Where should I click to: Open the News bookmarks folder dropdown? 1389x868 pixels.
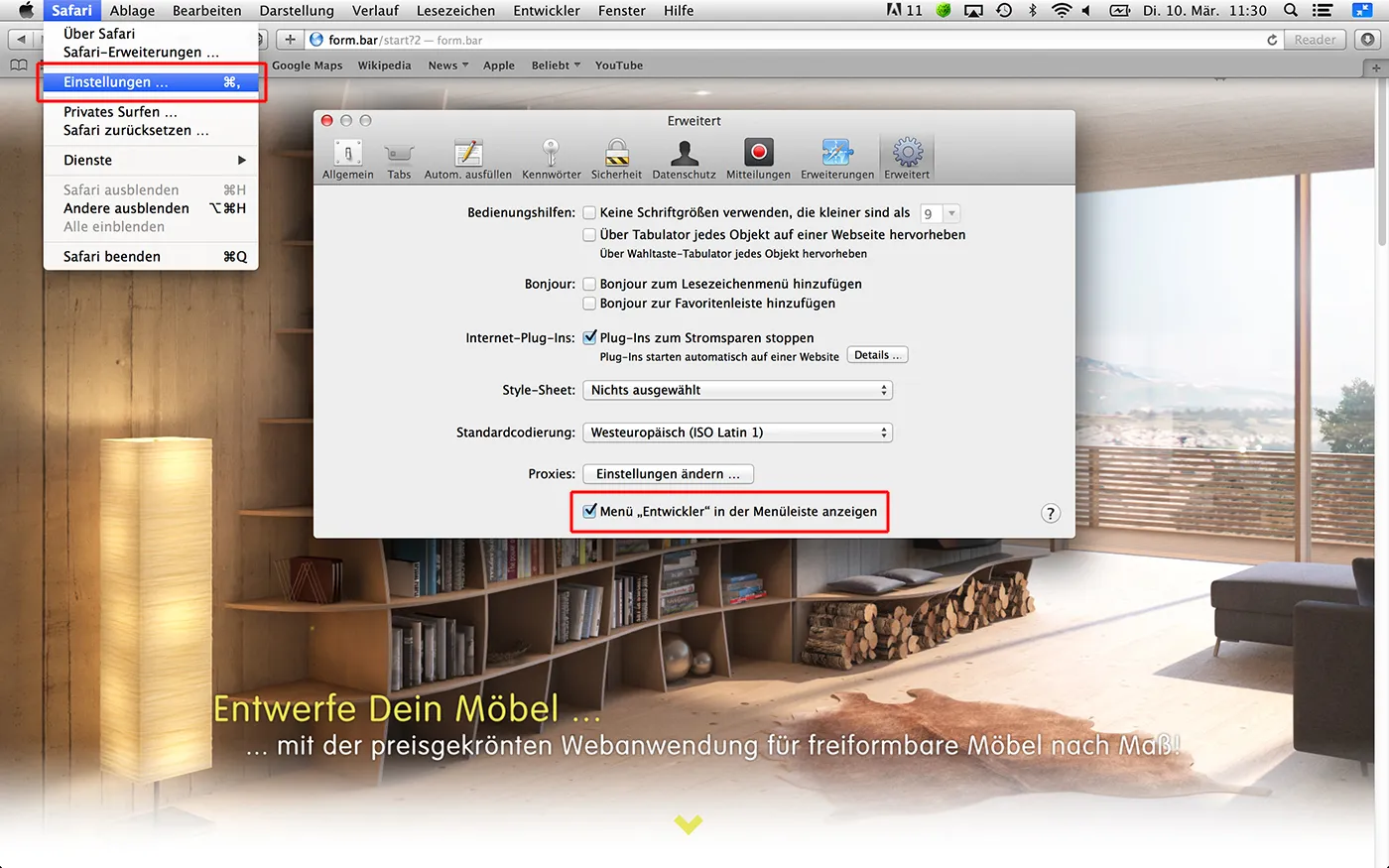click(447, 65)
